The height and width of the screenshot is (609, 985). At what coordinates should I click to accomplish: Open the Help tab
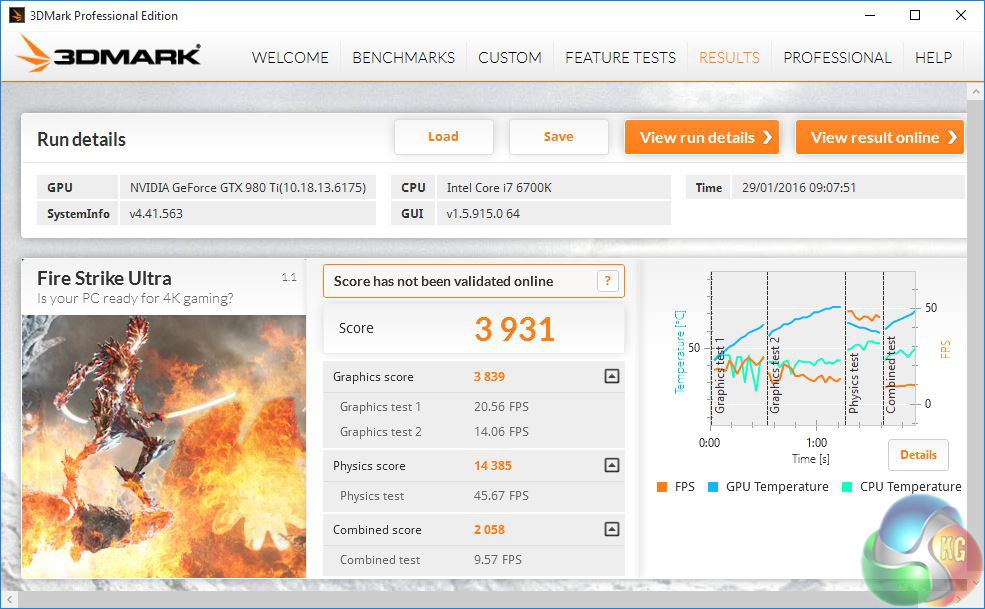(x=933, y=57)
